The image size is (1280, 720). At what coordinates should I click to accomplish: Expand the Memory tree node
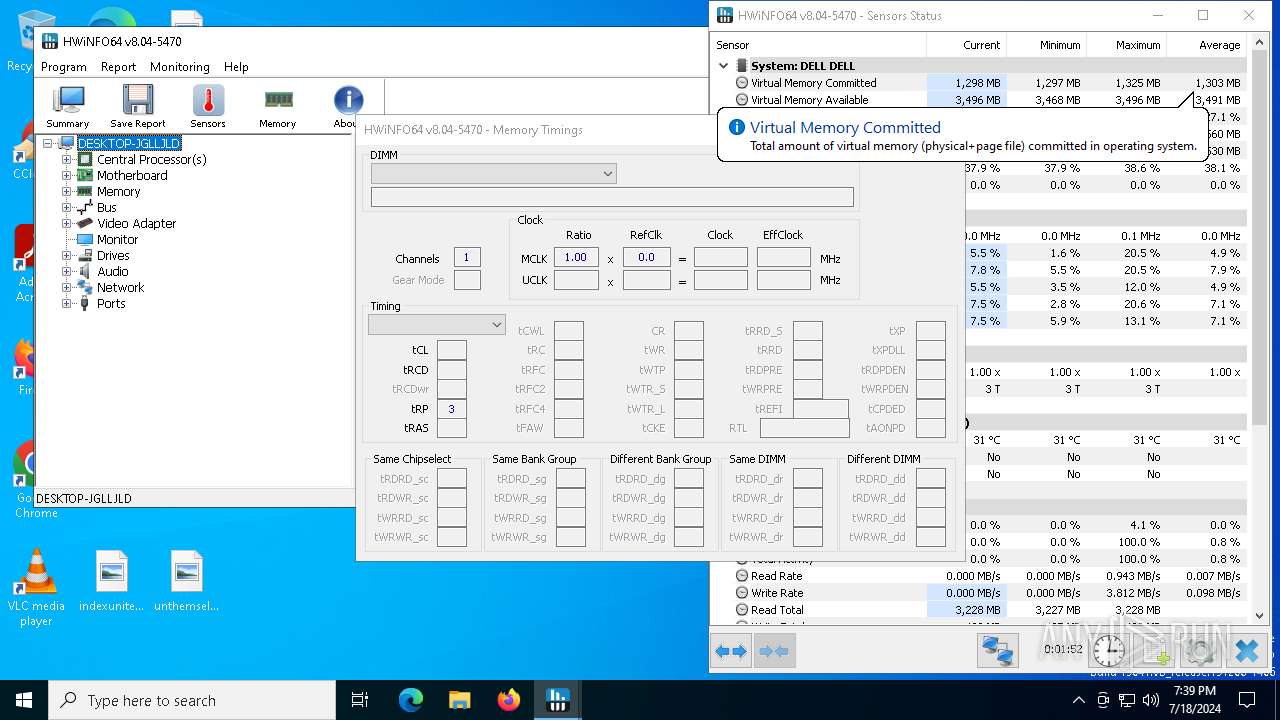67,191
